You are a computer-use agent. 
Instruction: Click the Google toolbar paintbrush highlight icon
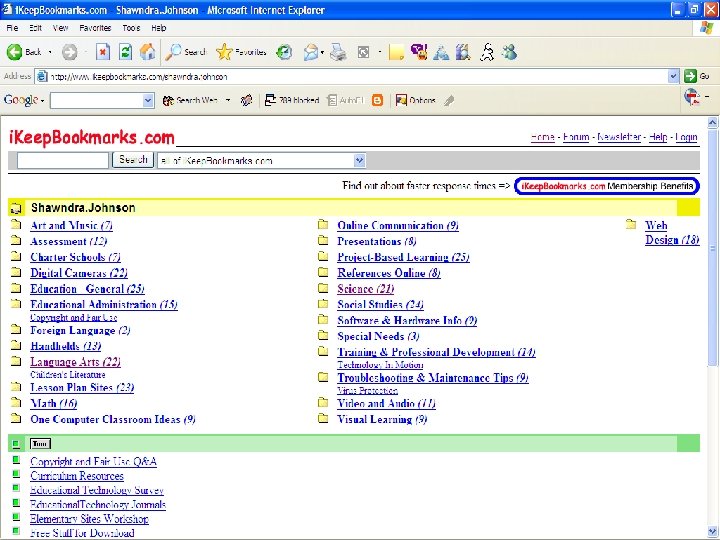coord(247,100)
